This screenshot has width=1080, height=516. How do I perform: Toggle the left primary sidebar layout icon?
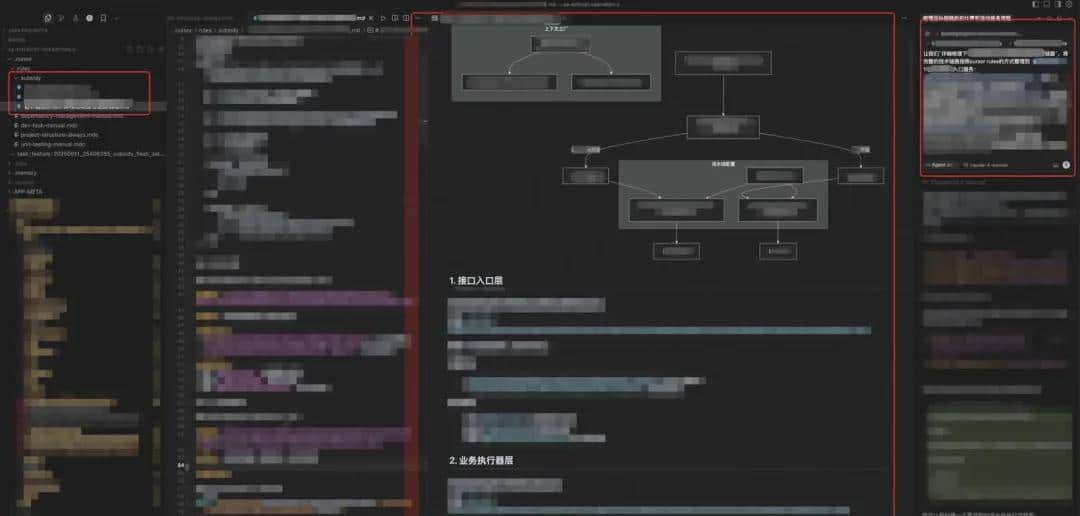[x=1035, y=5]
